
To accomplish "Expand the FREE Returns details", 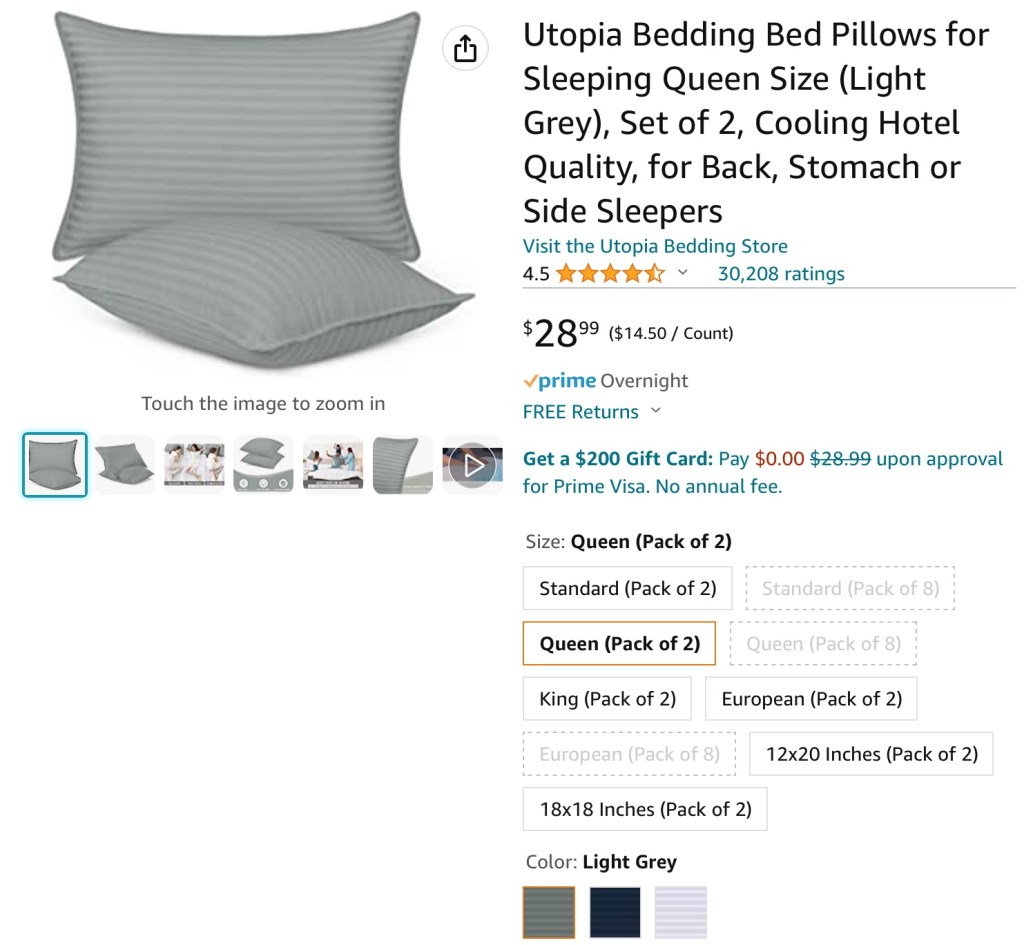I will click(x=656, y=411).
